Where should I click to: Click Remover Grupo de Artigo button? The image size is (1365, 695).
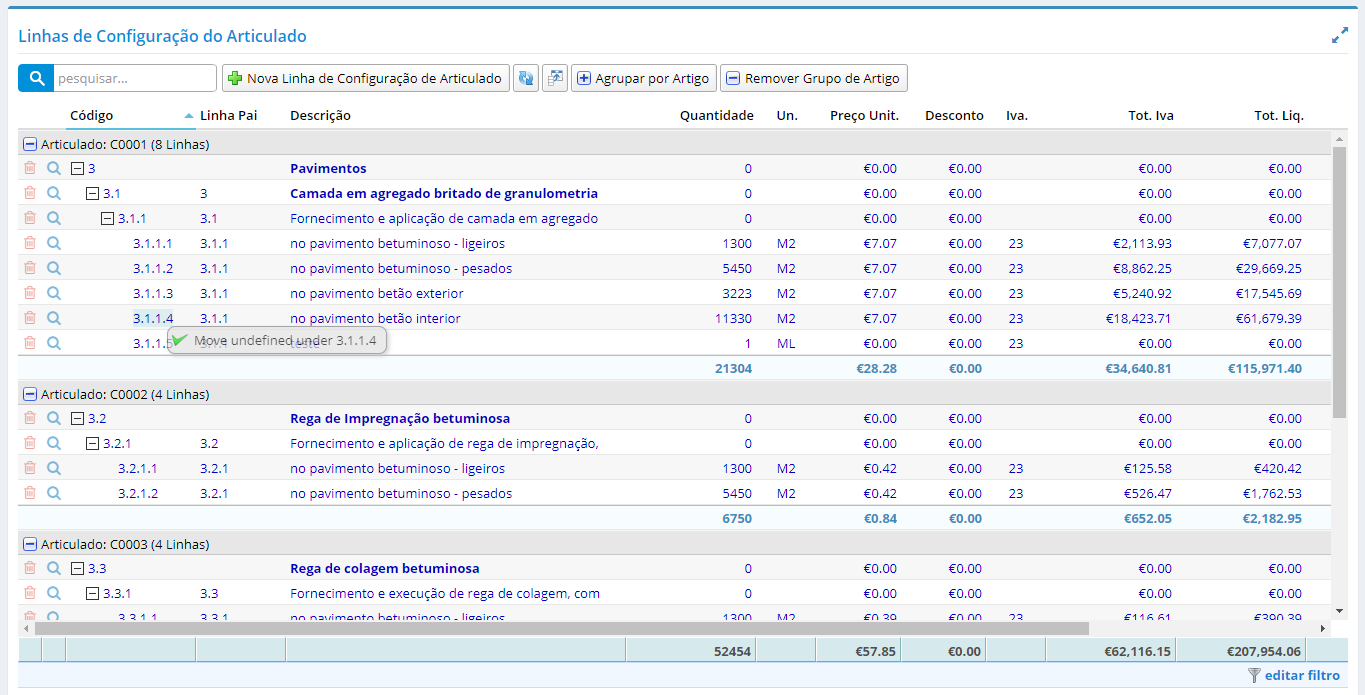pyautogui.click(x=813, y=78)
